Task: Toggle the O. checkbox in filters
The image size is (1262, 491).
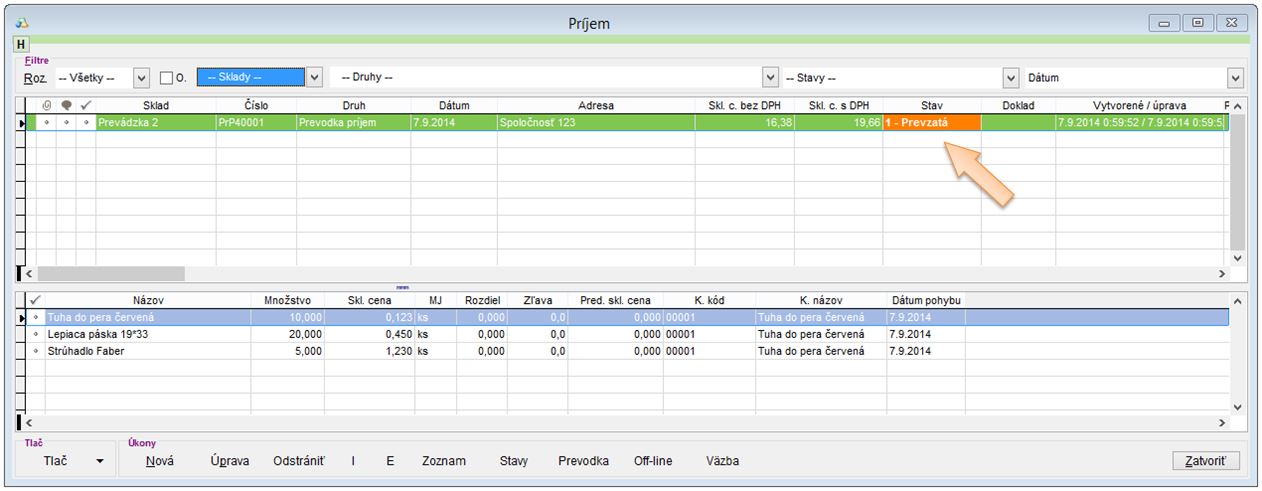Action: click(x=167, y=78)
